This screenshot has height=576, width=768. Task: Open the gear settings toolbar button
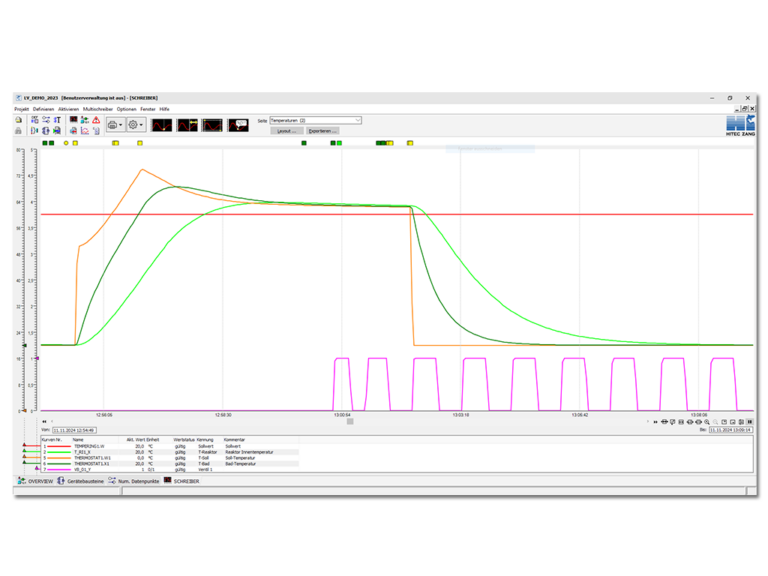click(x=134, y=125)
